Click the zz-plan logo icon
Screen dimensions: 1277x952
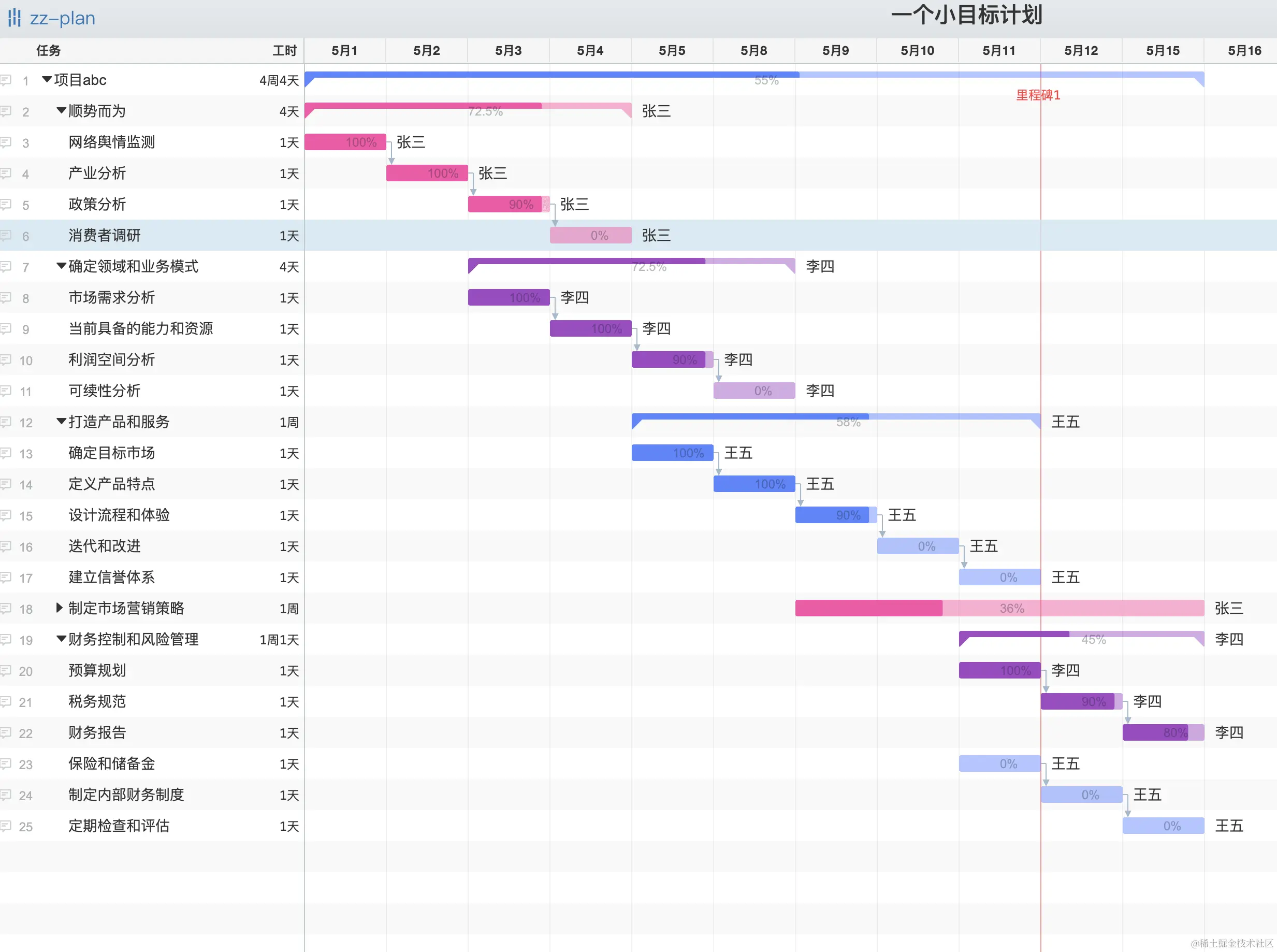(x=14, y=18)
